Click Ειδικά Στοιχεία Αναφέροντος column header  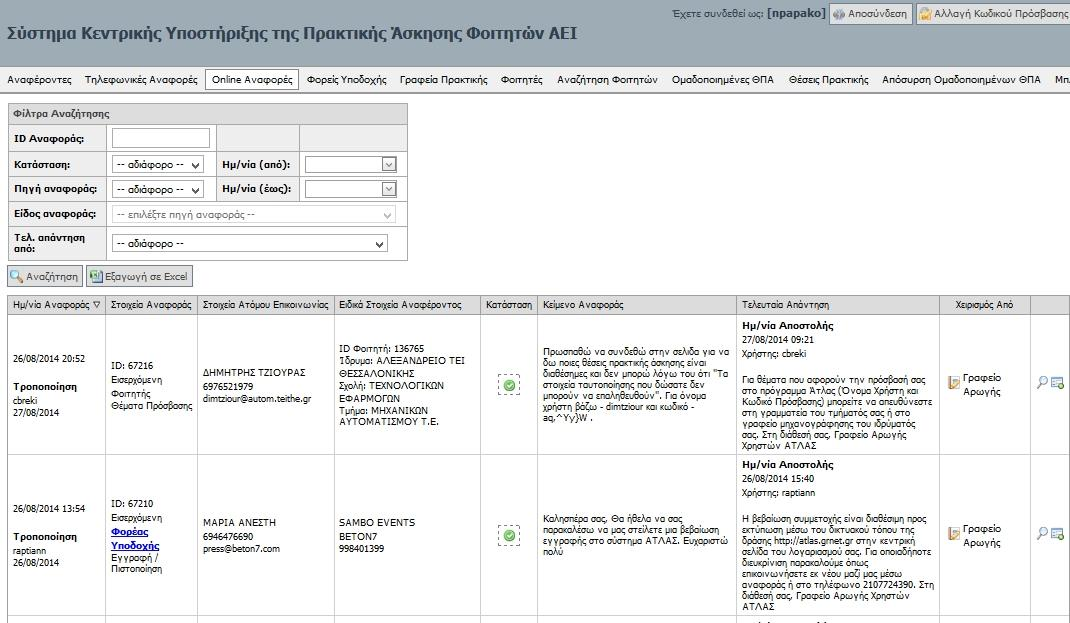click(407, 305)
